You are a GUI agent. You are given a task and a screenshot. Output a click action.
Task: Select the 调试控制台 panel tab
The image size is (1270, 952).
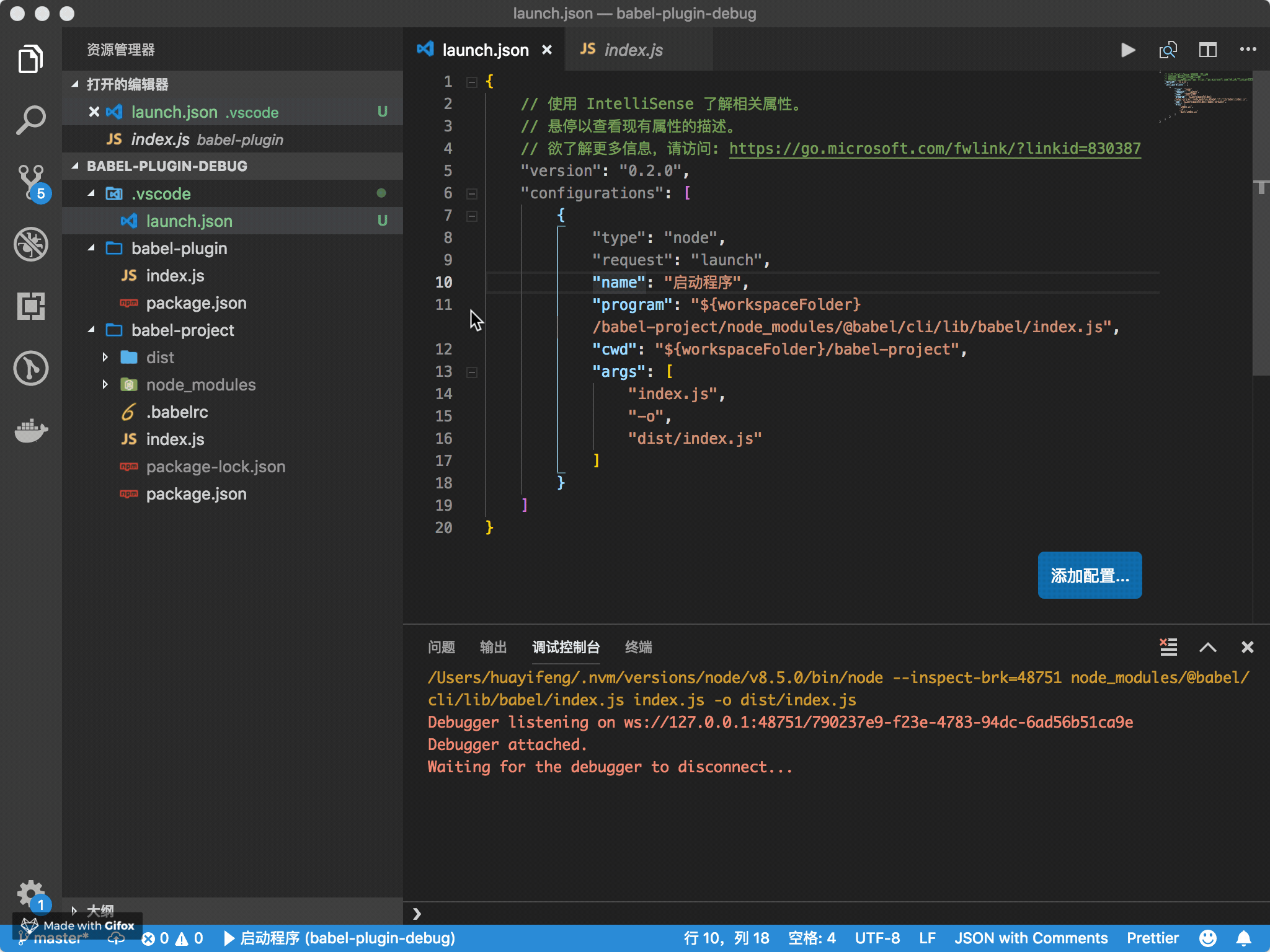pyautogui.click(x=566, y=647)
